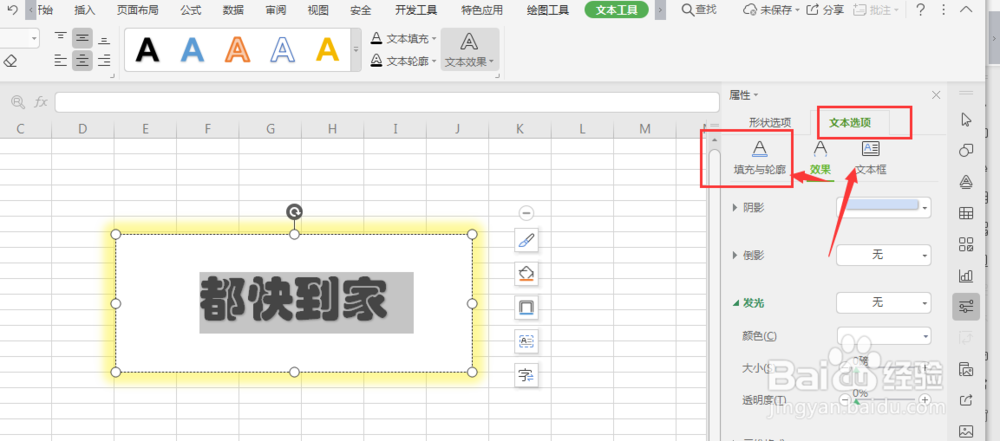
Task: Align text to bottom
Action: click(x=104, y=38)
